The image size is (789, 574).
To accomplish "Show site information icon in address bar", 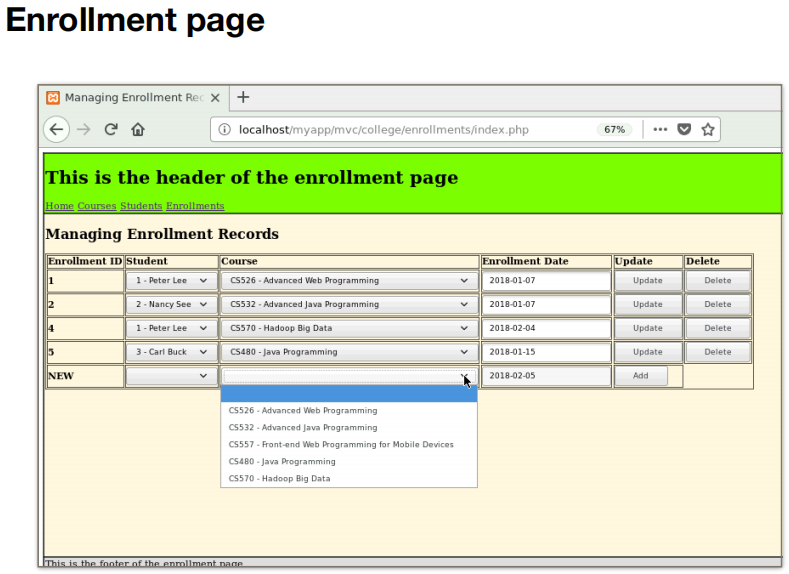I will click(x=224, y=130).
